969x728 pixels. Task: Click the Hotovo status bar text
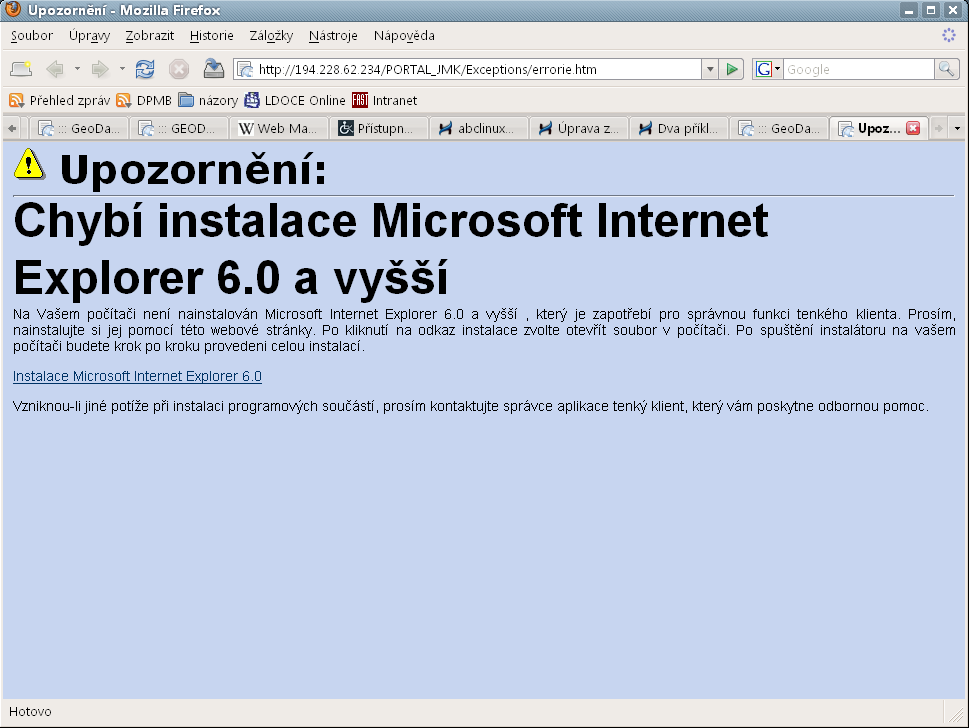click(30, 711)
